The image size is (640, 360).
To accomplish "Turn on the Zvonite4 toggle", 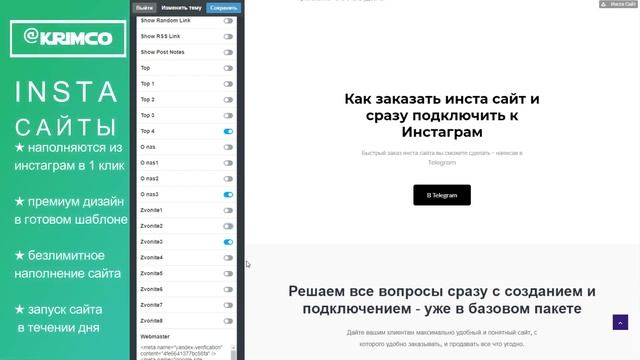I will [x=228, y=258].
